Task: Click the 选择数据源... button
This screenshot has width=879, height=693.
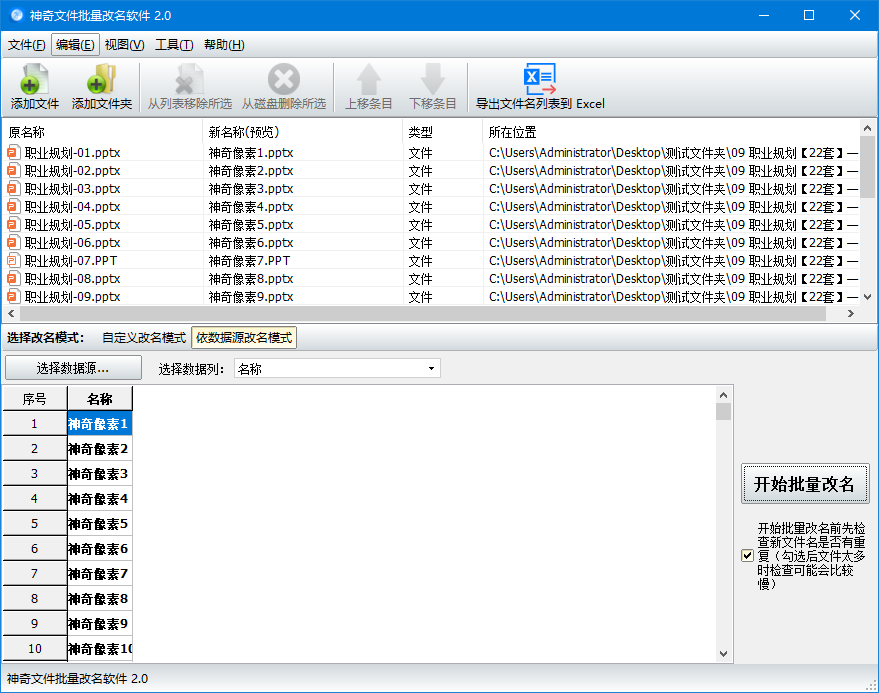Action: point(73,368)
